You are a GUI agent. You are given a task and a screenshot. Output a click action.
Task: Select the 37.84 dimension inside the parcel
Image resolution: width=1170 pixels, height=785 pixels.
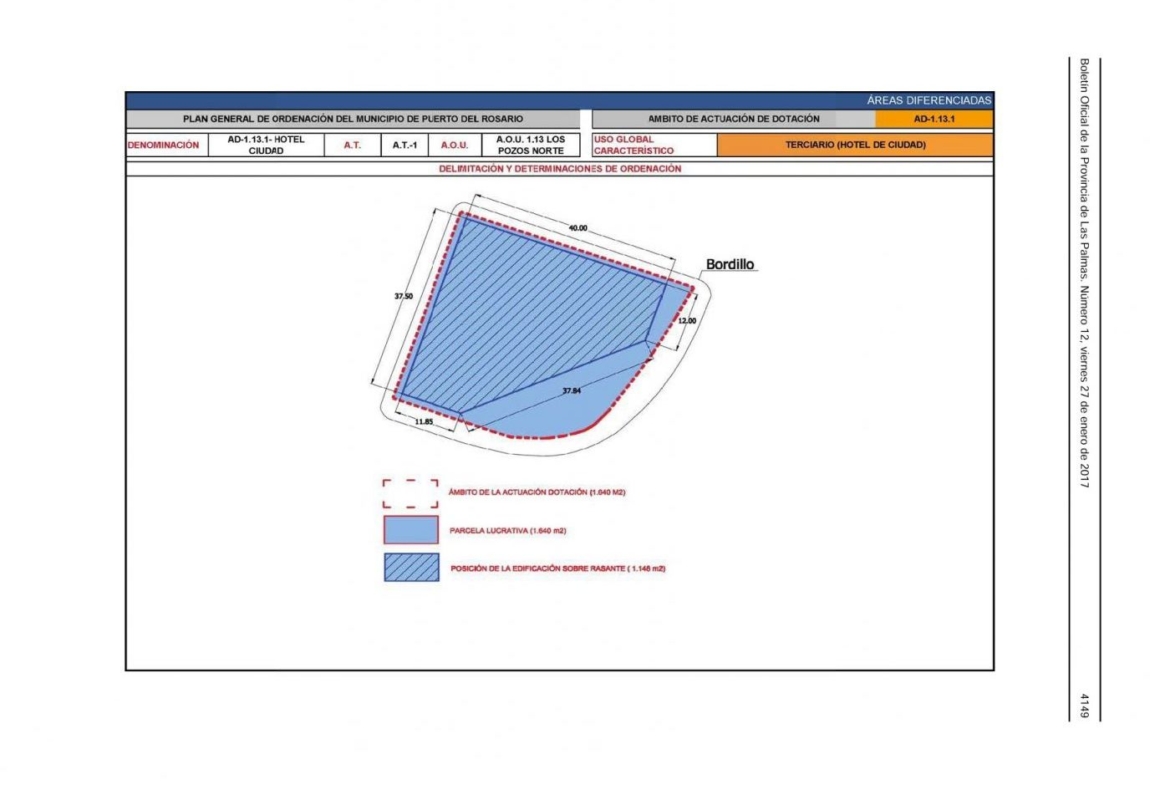[571, 390]
